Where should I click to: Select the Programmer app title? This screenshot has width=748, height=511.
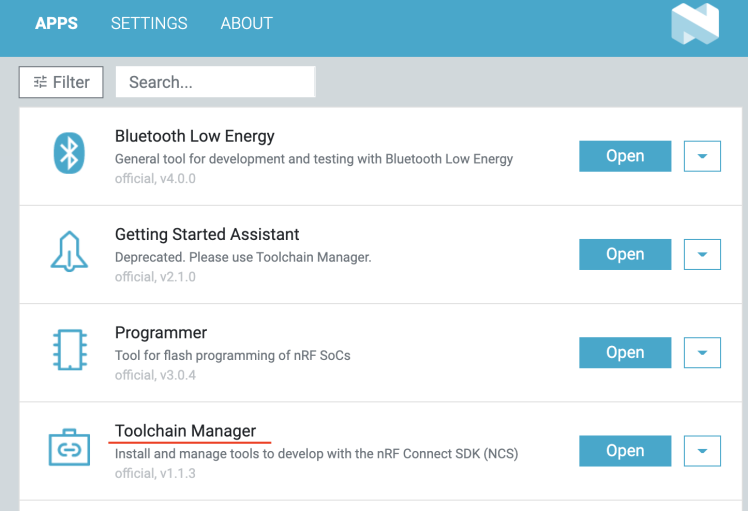coord(161,333)
